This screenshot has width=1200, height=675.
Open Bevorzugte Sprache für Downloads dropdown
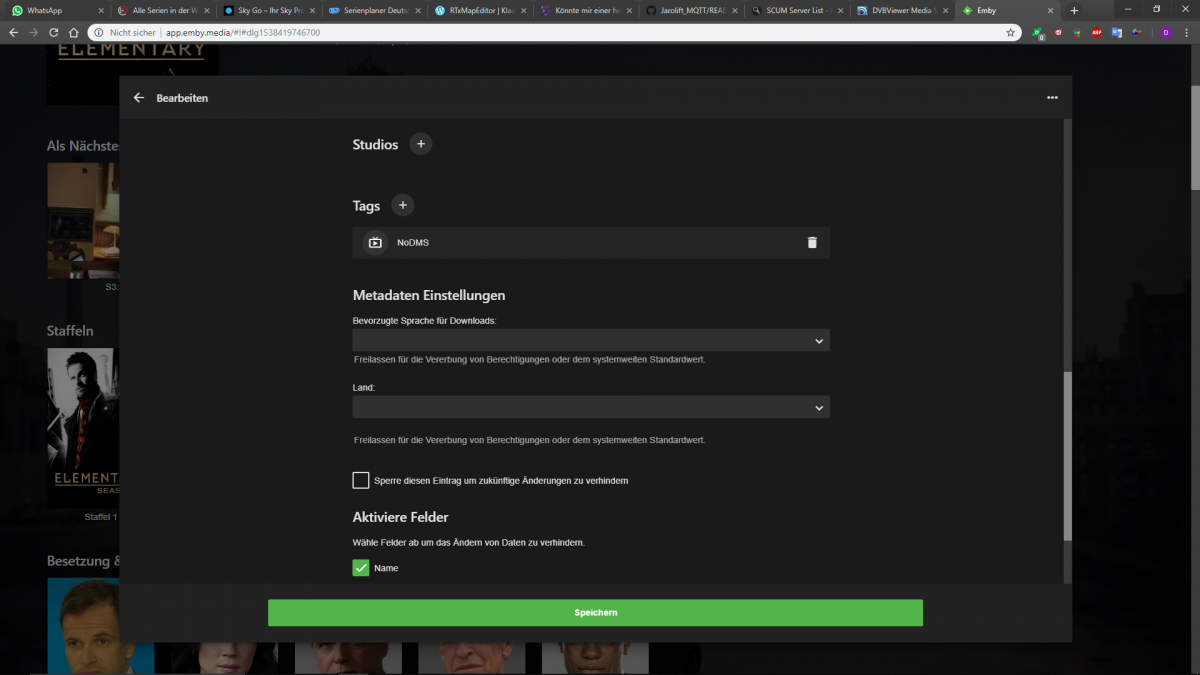[591, 341]
